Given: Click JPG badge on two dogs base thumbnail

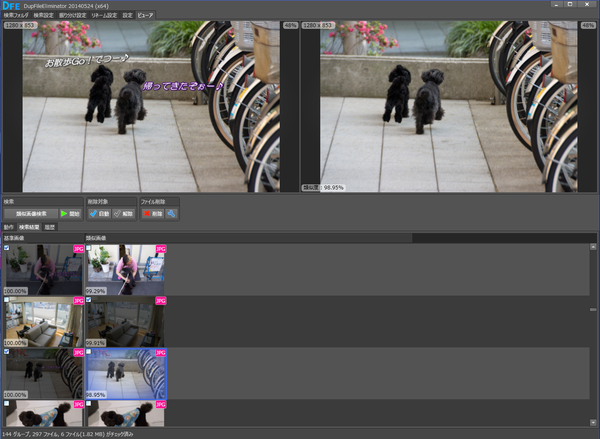Looking at the screenshot, I should tap(78, 353).
